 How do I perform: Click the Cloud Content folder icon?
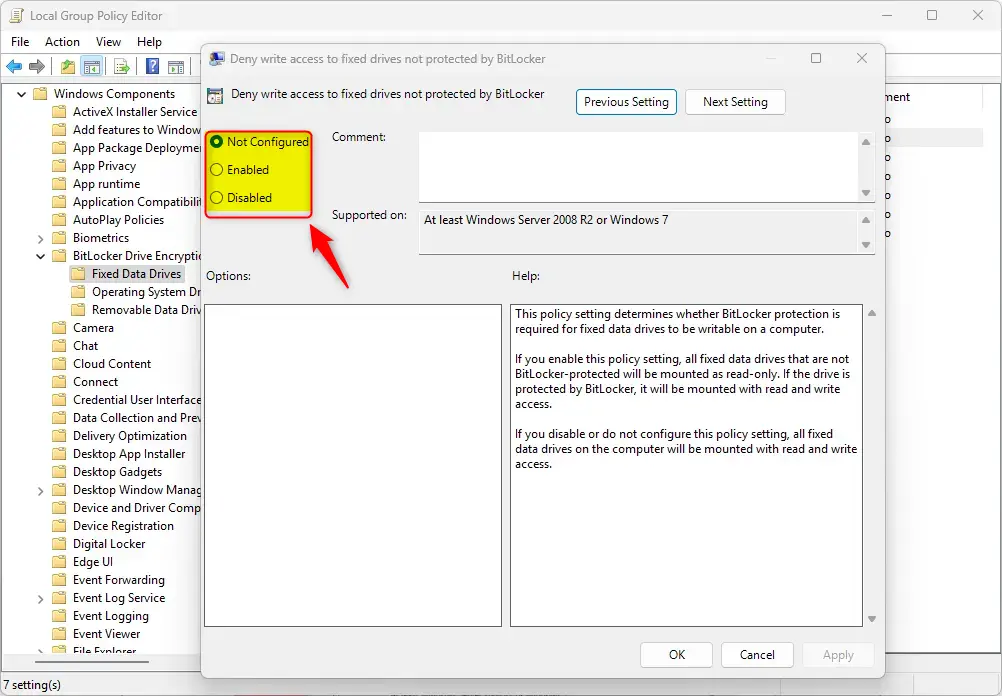coord(59,364)
